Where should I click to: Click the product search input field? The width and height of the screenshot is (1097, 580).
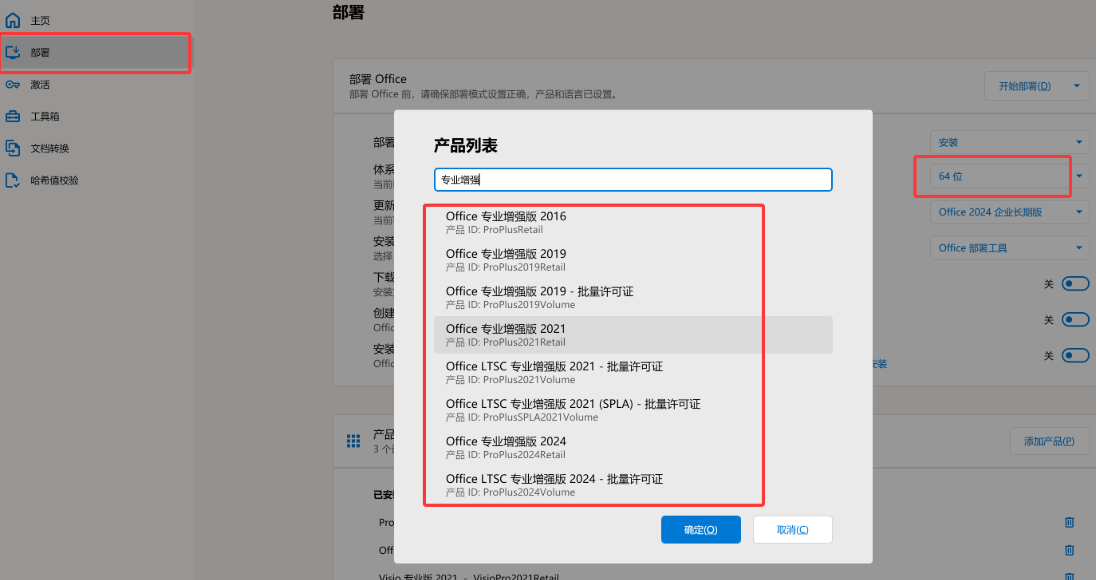pos(632,180)
